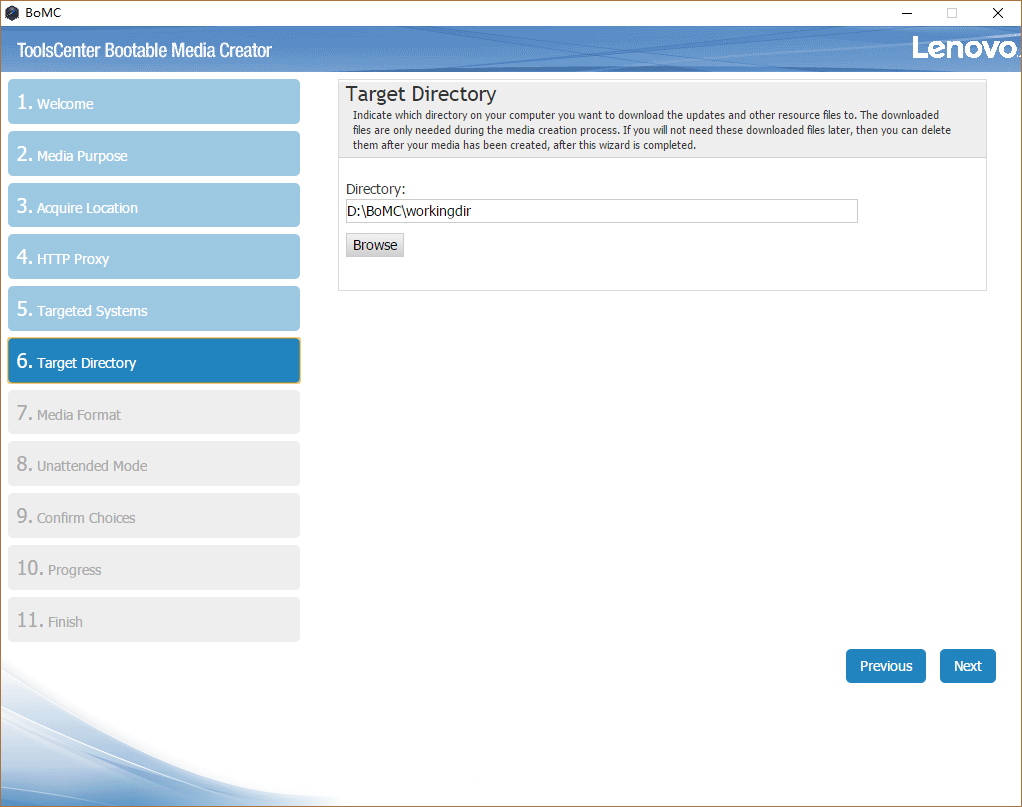Click the Confirm Choices step
The width and height of the screenshot is (1022, 807).
coord(154,516)
